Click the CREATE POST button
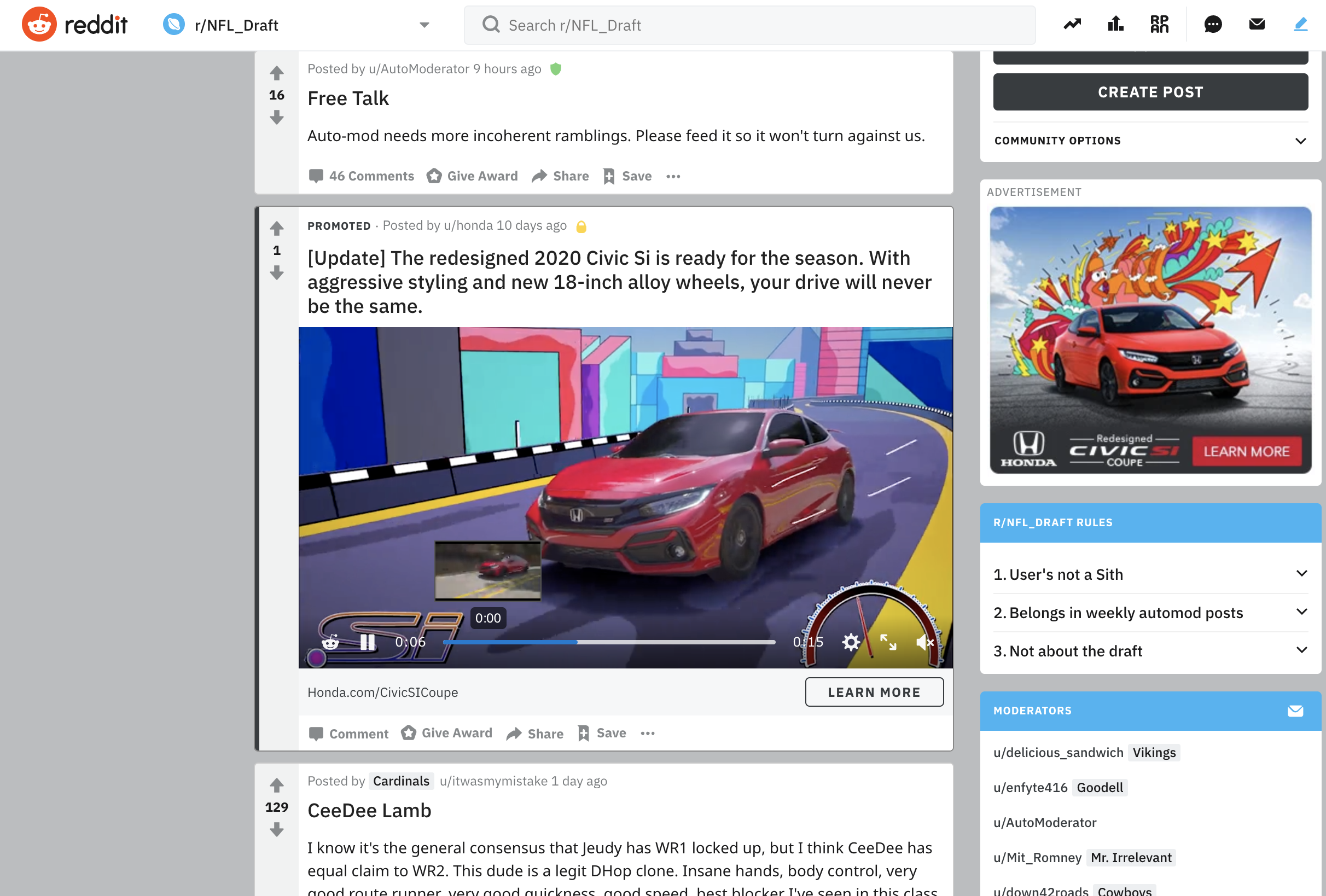The height and width of the screenshot is (896, 1326). pos(1150,92)
